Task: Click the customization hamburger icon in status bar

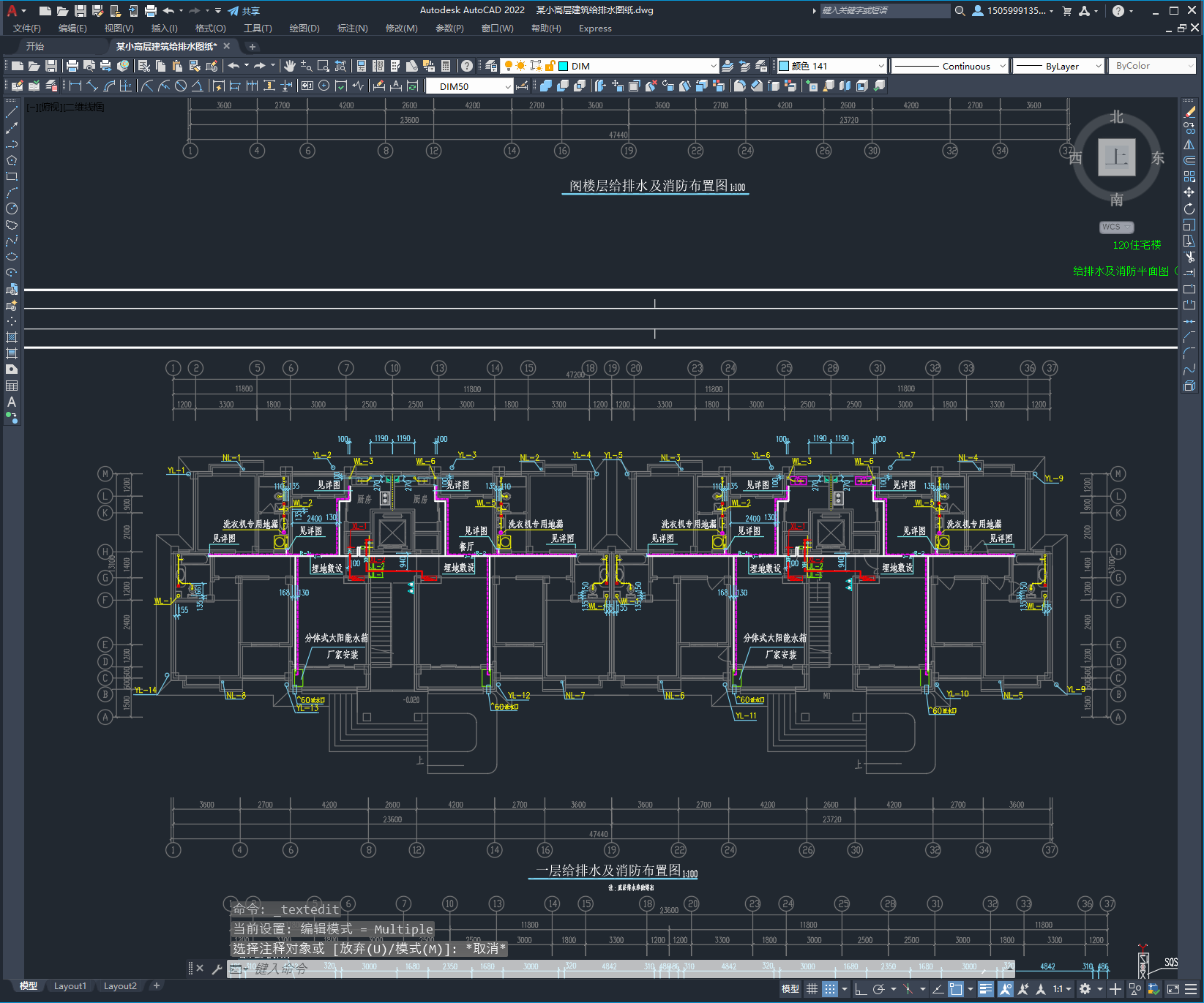Action: pos(1192,989)
